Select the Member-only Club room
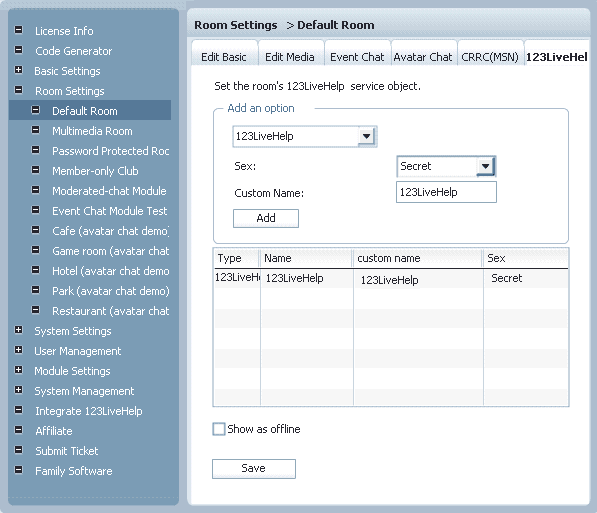The height and width of the screenshot is (513, 597). pyautogui.click(x=95, y=171)
